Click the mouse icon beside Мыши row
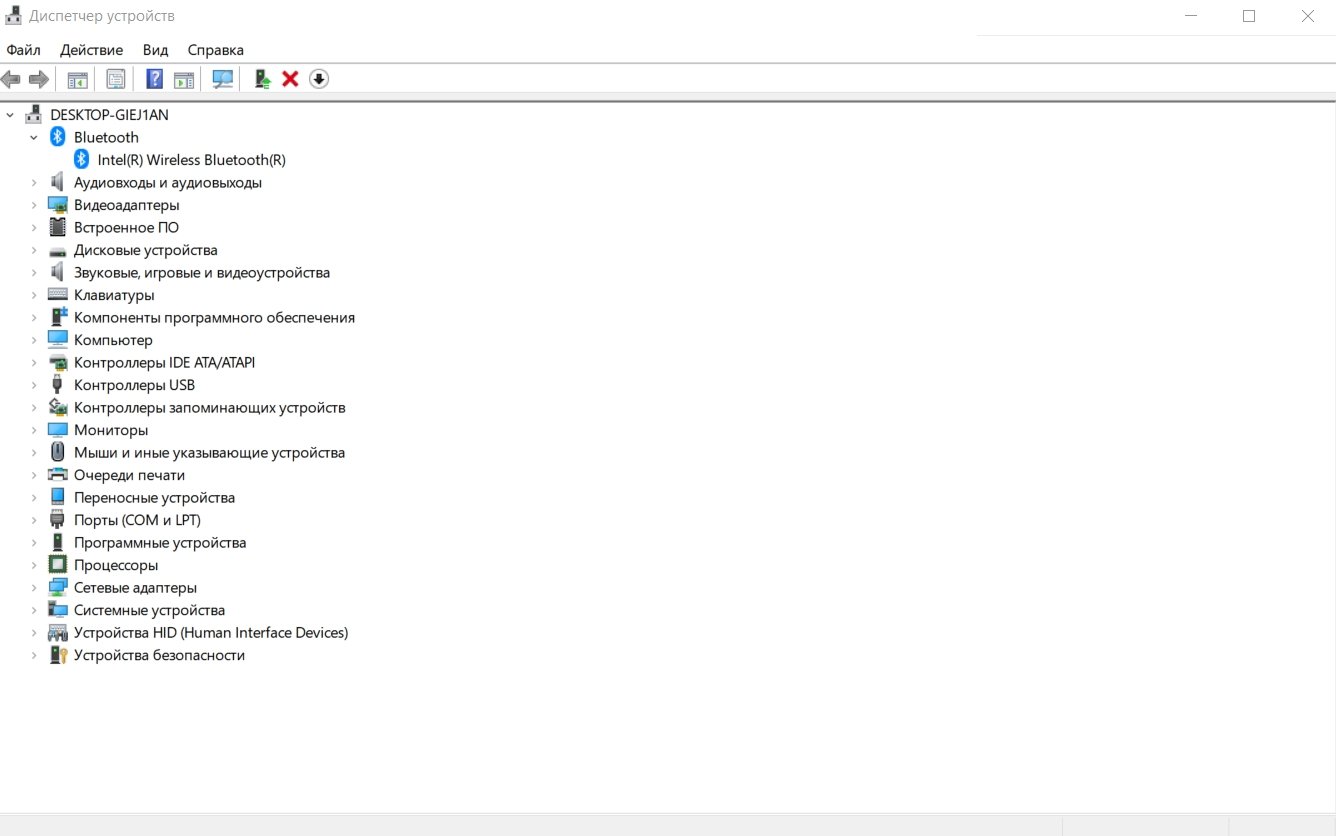 click(x=58, y=452)
